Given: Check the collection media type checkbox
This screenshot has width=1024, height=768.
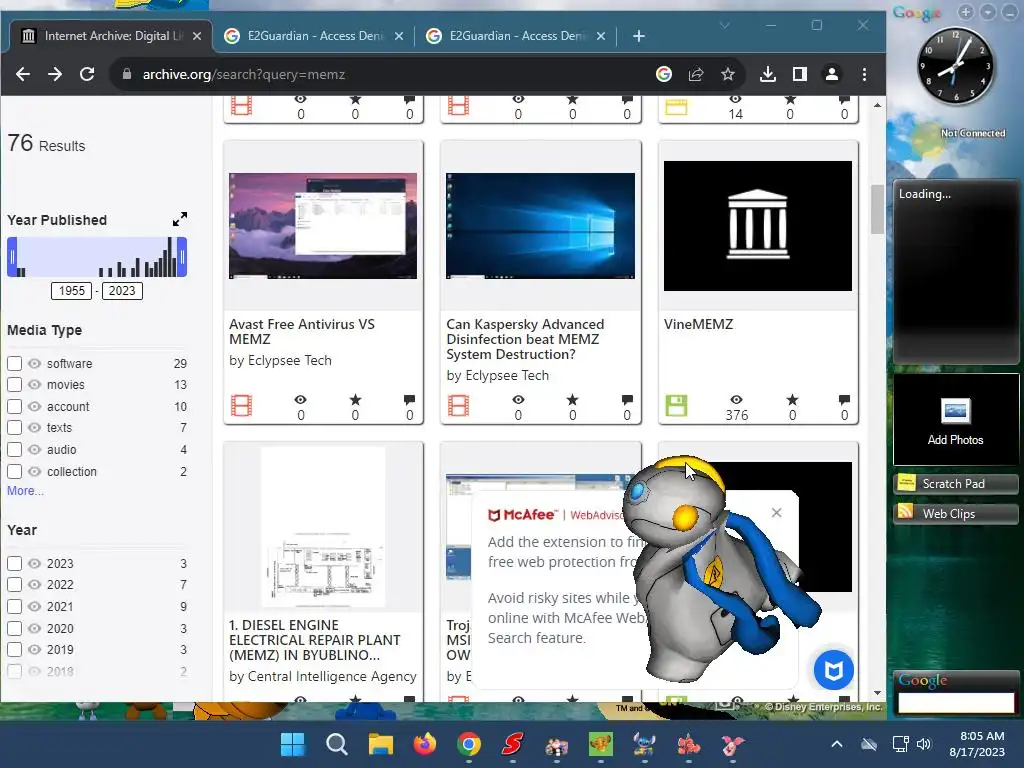Looking at the screenshot, I should (14, 471).
